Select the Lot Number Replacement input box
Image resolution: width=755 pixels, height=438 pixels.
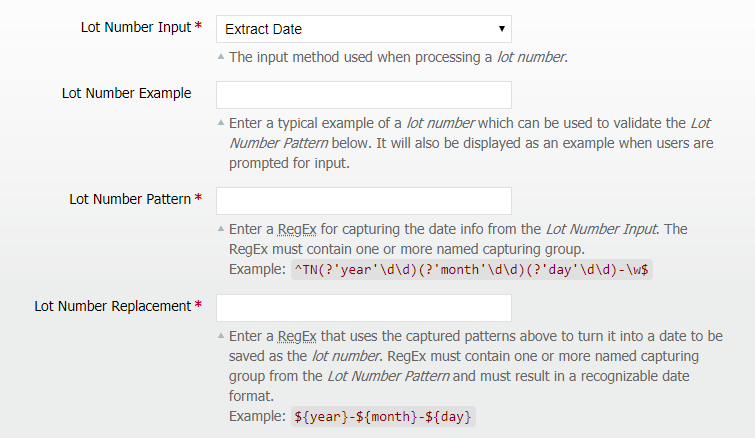coord(363,308)
